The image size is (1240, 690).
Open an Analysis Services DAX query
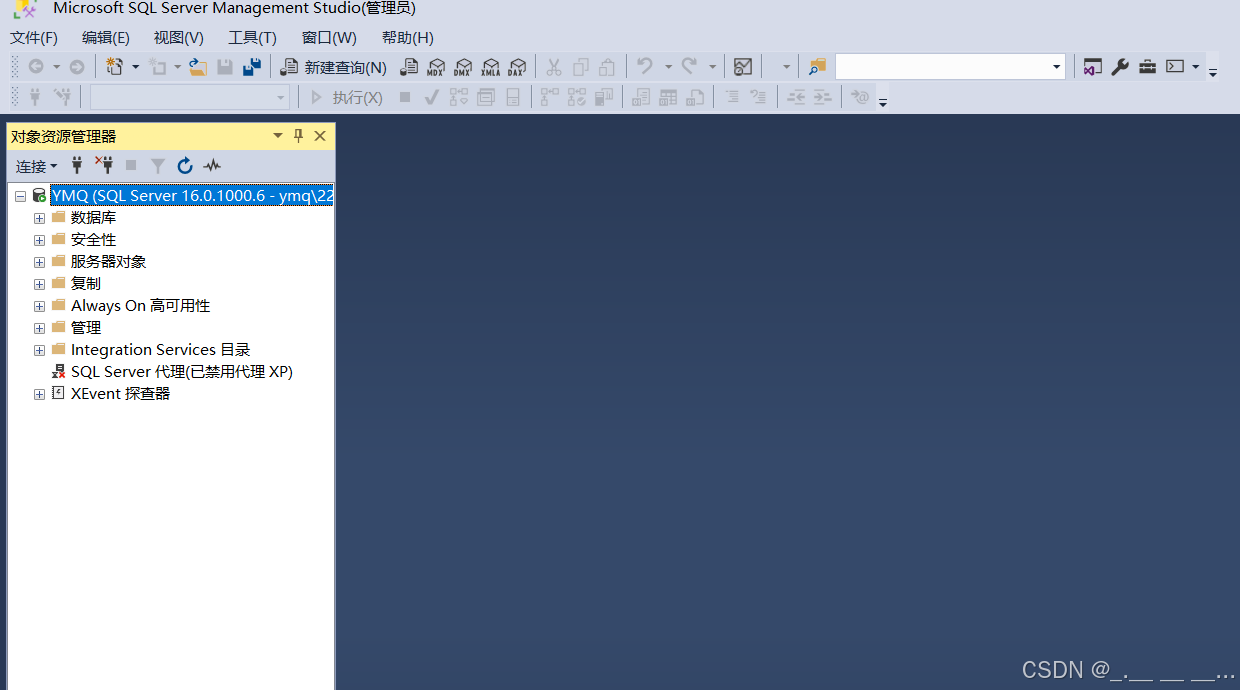pyautogui.click(x=517, y=67)
